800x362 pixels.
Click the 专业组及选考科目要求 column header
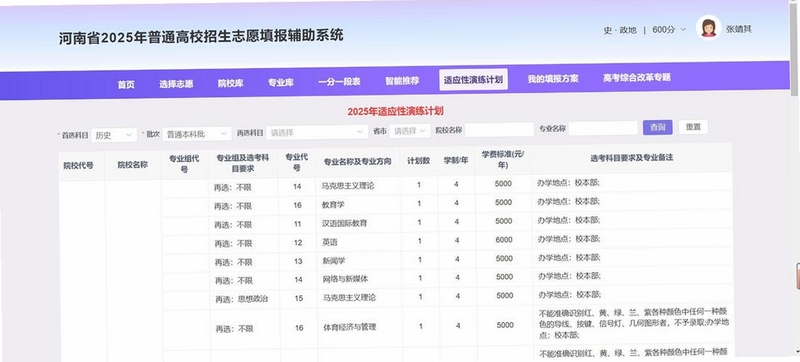coord(243,163)
